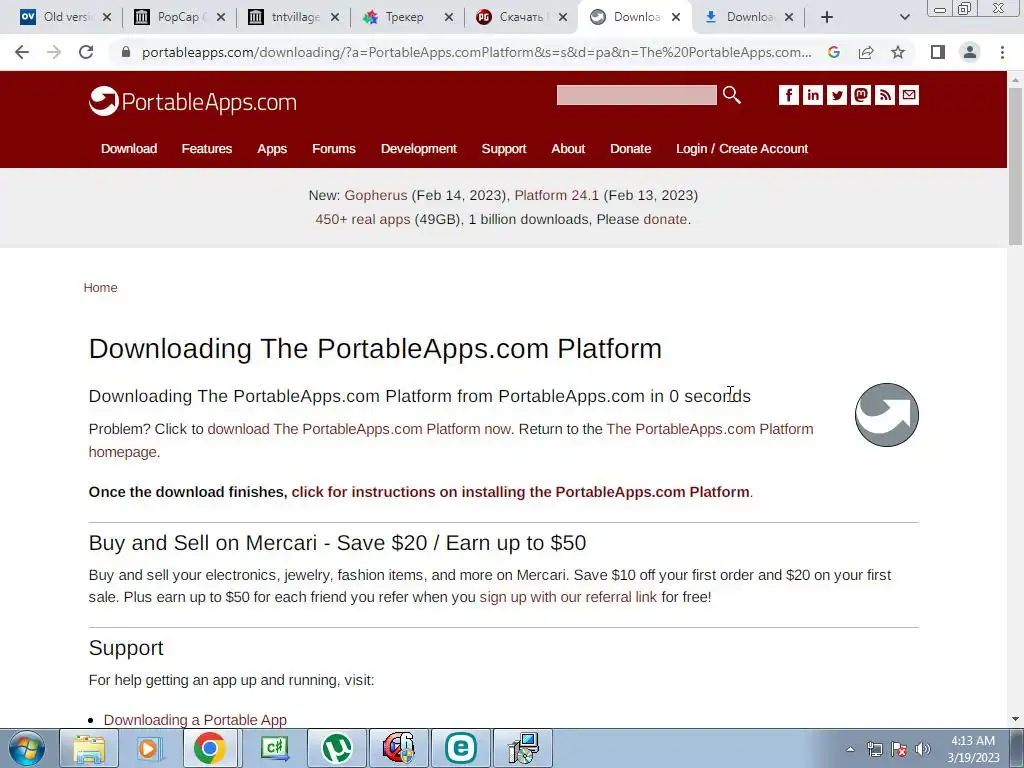The width and height of the screenshot is (1024, 768).
Task: Toggle the browser side panel
Action: pyautogui.click(x=938, y=52)
